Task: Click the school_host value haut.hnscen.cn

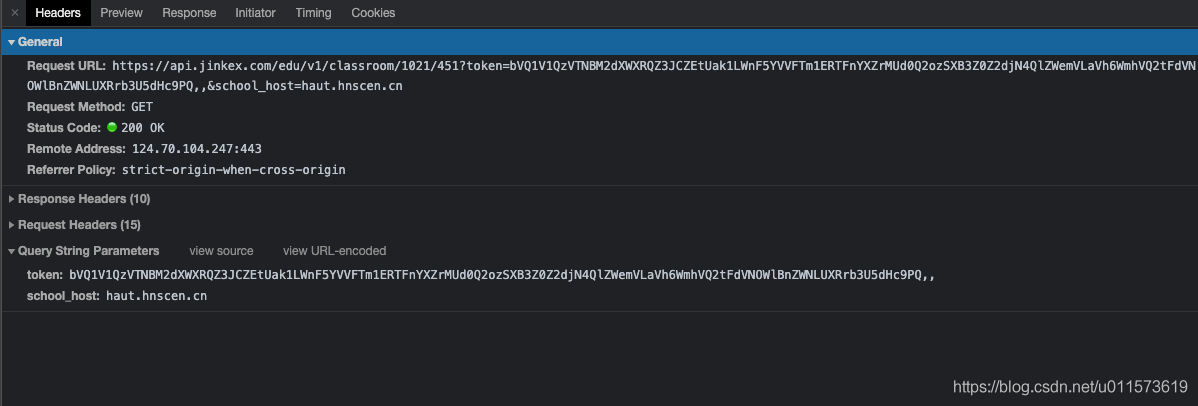Action: (157, 295)
